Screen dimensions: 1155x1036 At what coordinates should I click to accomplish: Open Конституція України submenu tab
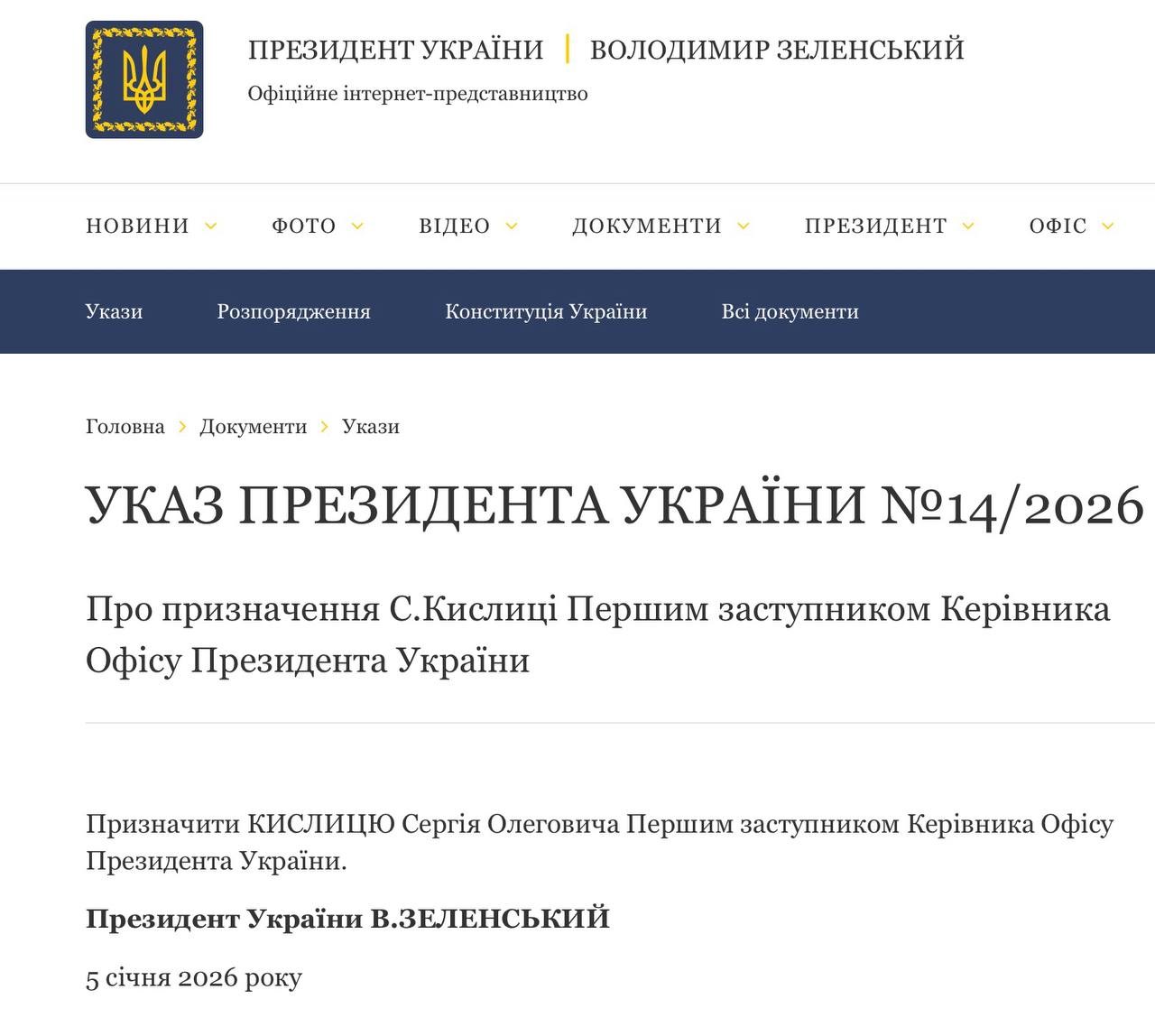pos(546,311)
